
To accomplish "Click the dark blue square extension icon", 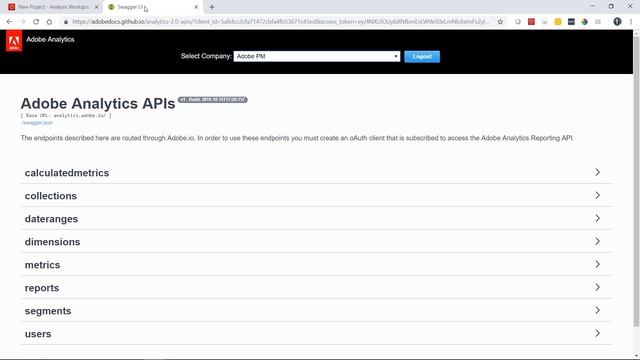I will [x=571, y=22].
